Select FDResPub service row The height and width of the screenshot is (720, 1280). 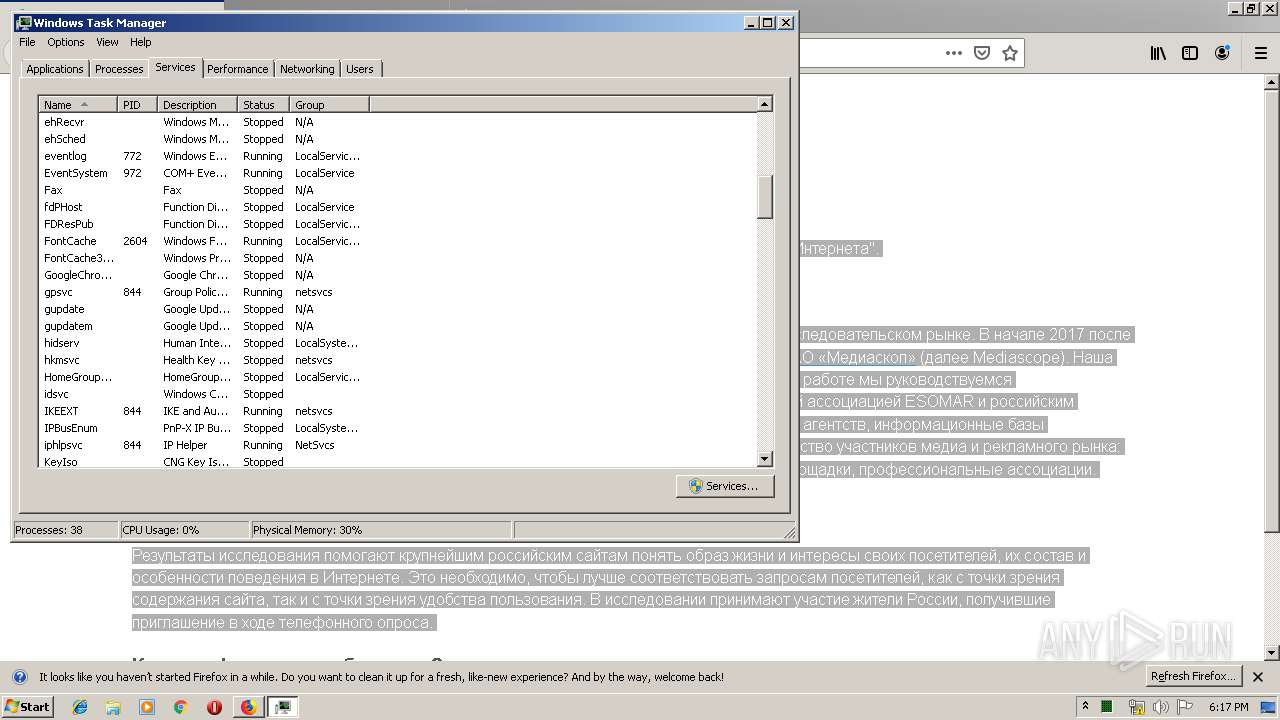point(398,224)
